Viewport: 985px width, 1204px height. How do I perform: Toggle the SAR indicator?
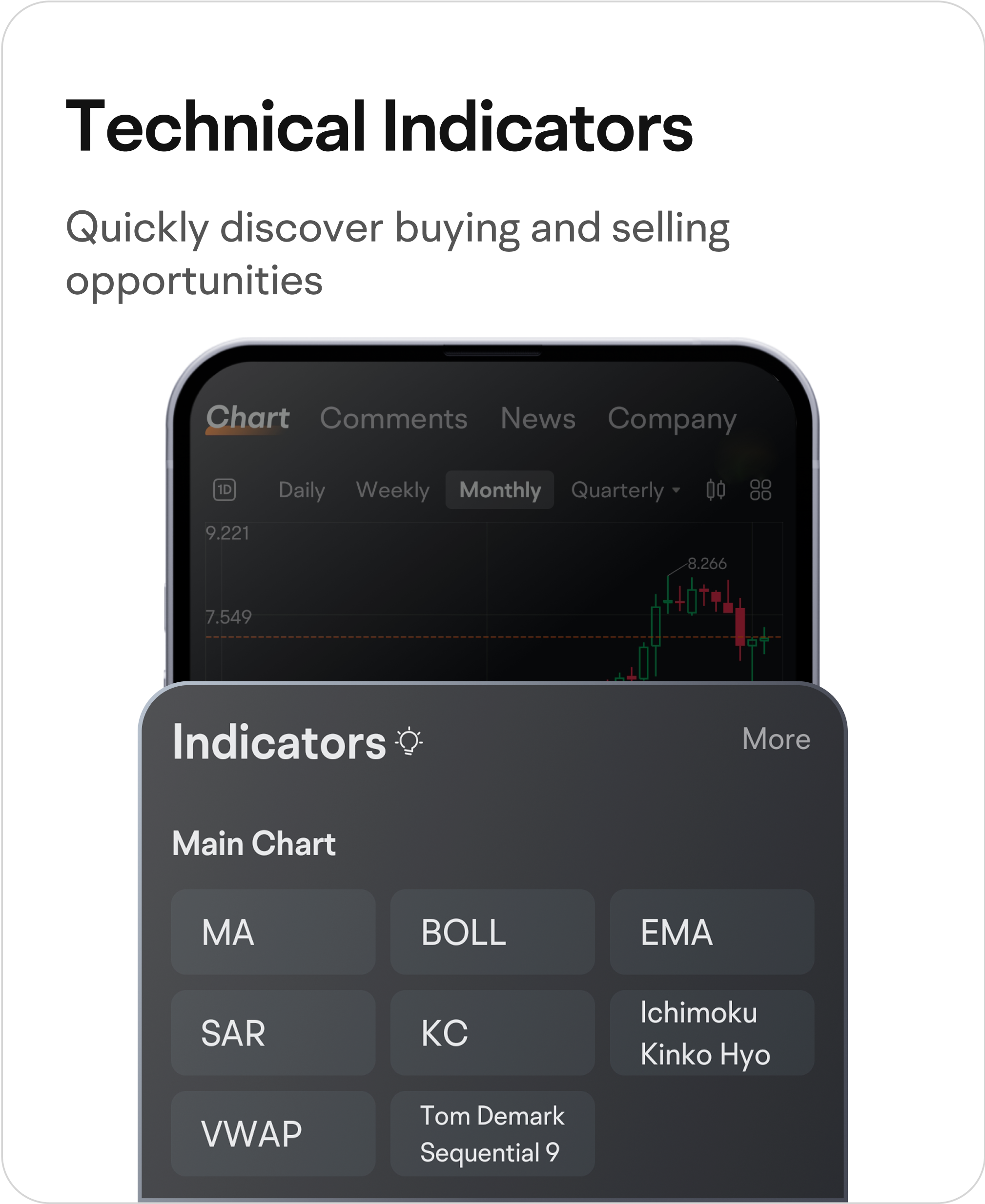(x=273, y=1033)
